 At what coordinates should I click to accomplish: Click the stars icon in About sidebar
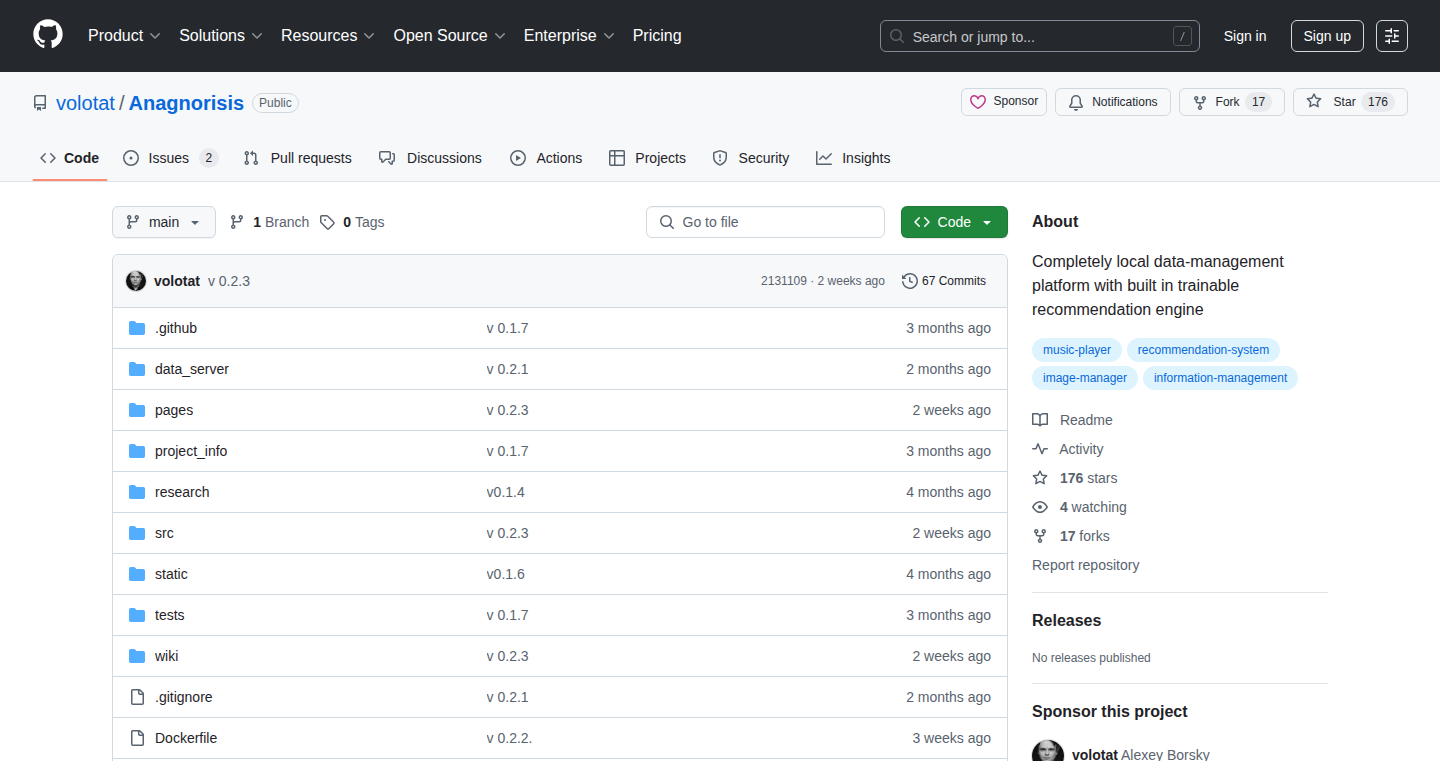tap(1040, 478)
